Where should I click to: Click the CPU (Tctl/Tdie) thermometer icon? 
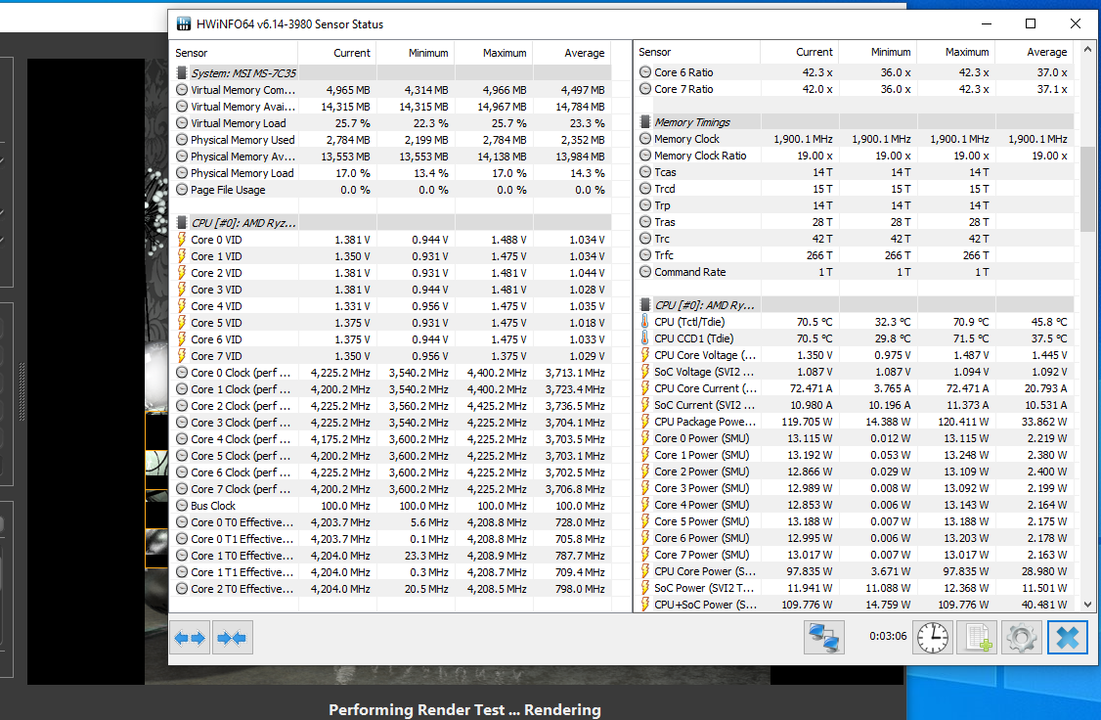point(645,322)
